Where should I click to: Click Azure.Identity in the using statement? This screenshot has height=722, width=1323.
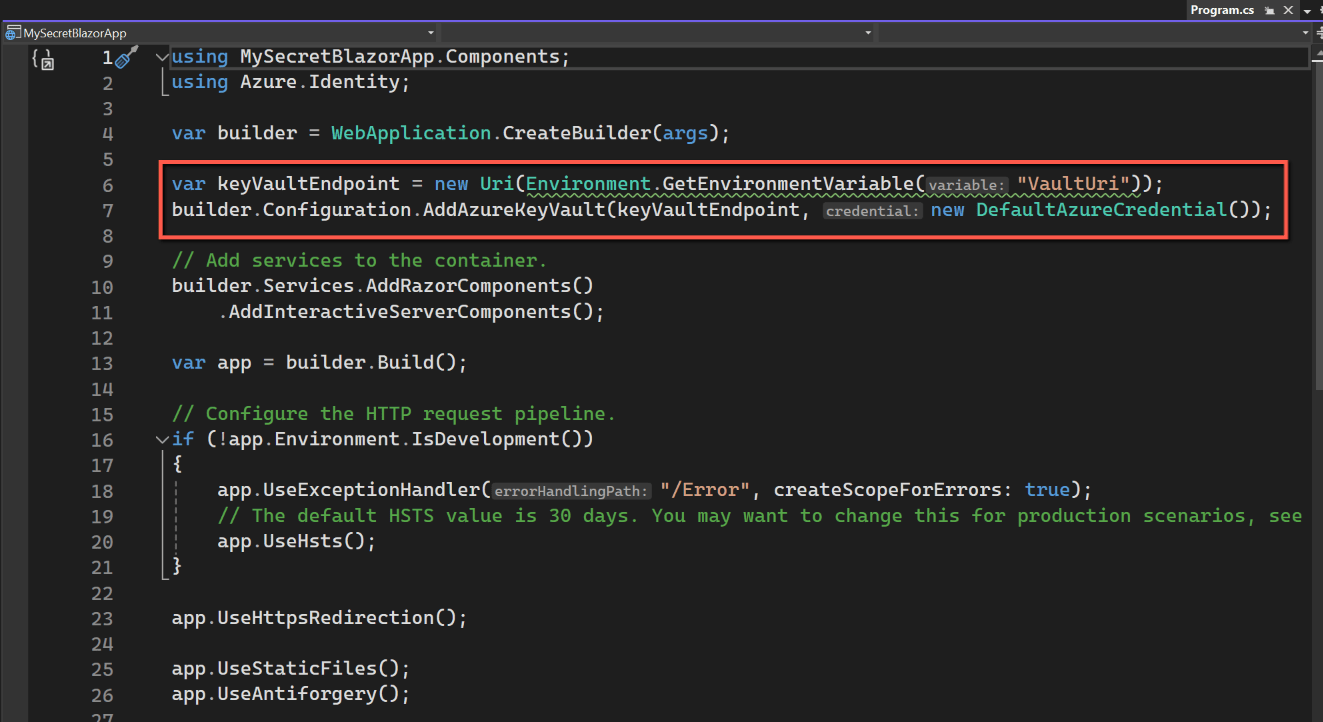320,82
